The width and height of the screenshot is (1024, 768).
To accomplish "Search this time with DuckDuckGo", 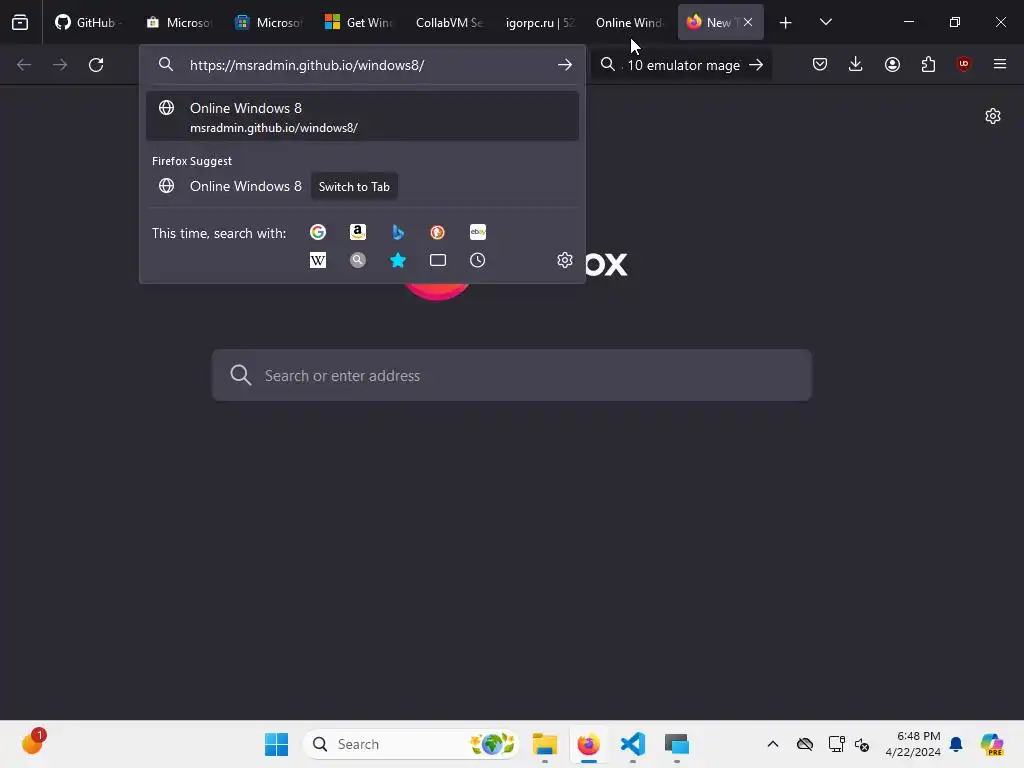I will (438, 232).
